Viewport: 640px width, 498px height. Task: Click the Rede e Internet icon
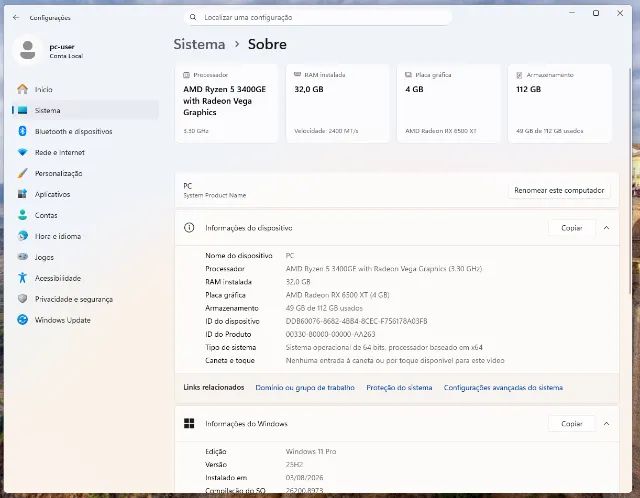pyautogui.click(x=22, y=152)
